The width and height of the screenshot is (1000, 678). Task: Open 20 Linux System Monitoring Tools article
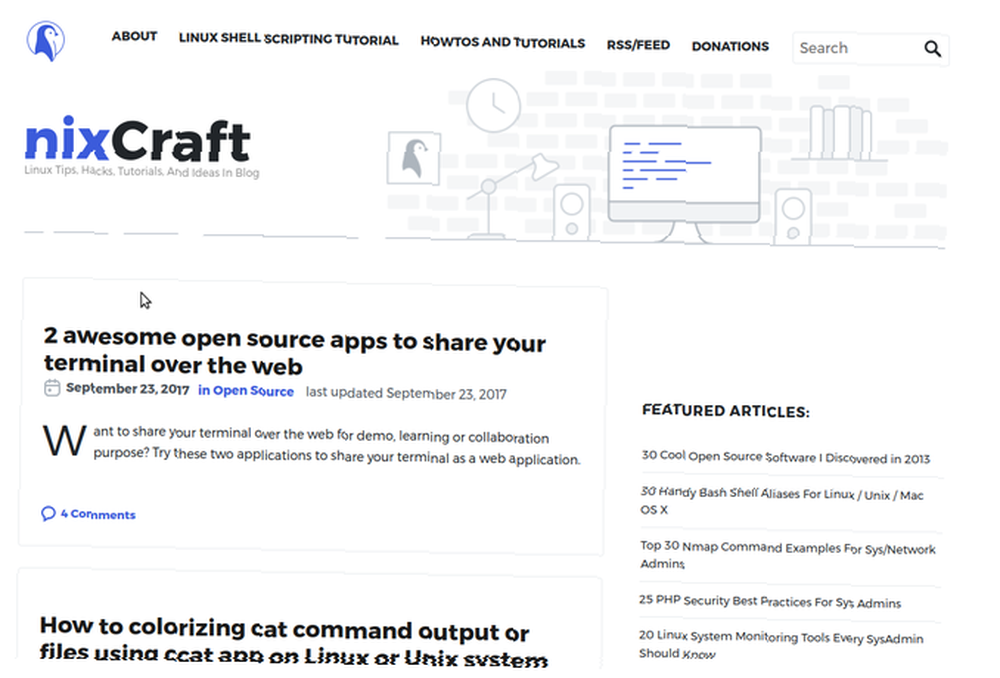pos(781,645)
